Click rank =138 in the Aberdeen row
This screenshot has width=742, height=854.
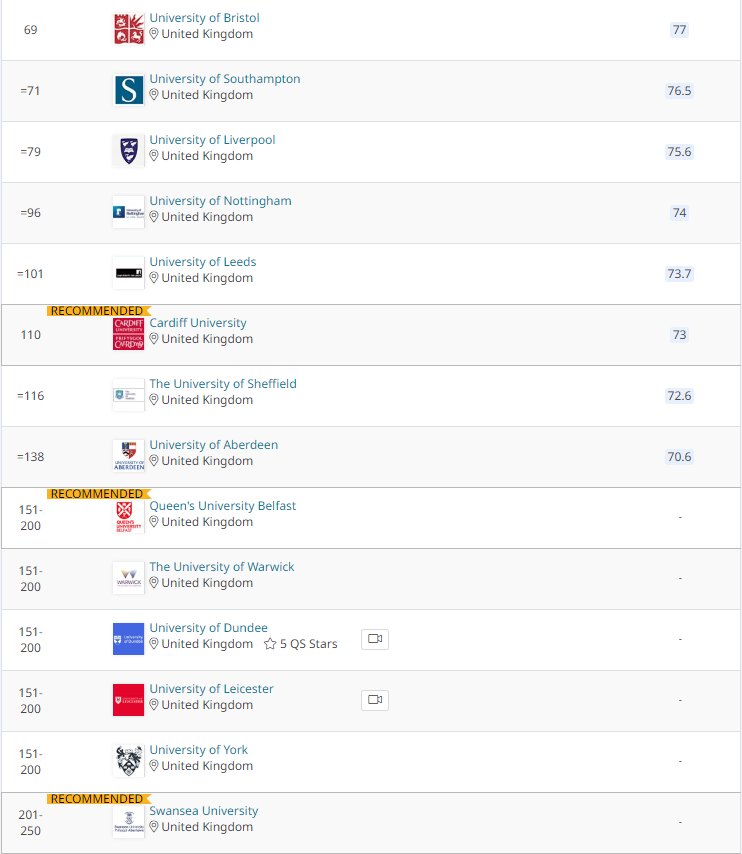pyautogui.click(x=31, y=456)
